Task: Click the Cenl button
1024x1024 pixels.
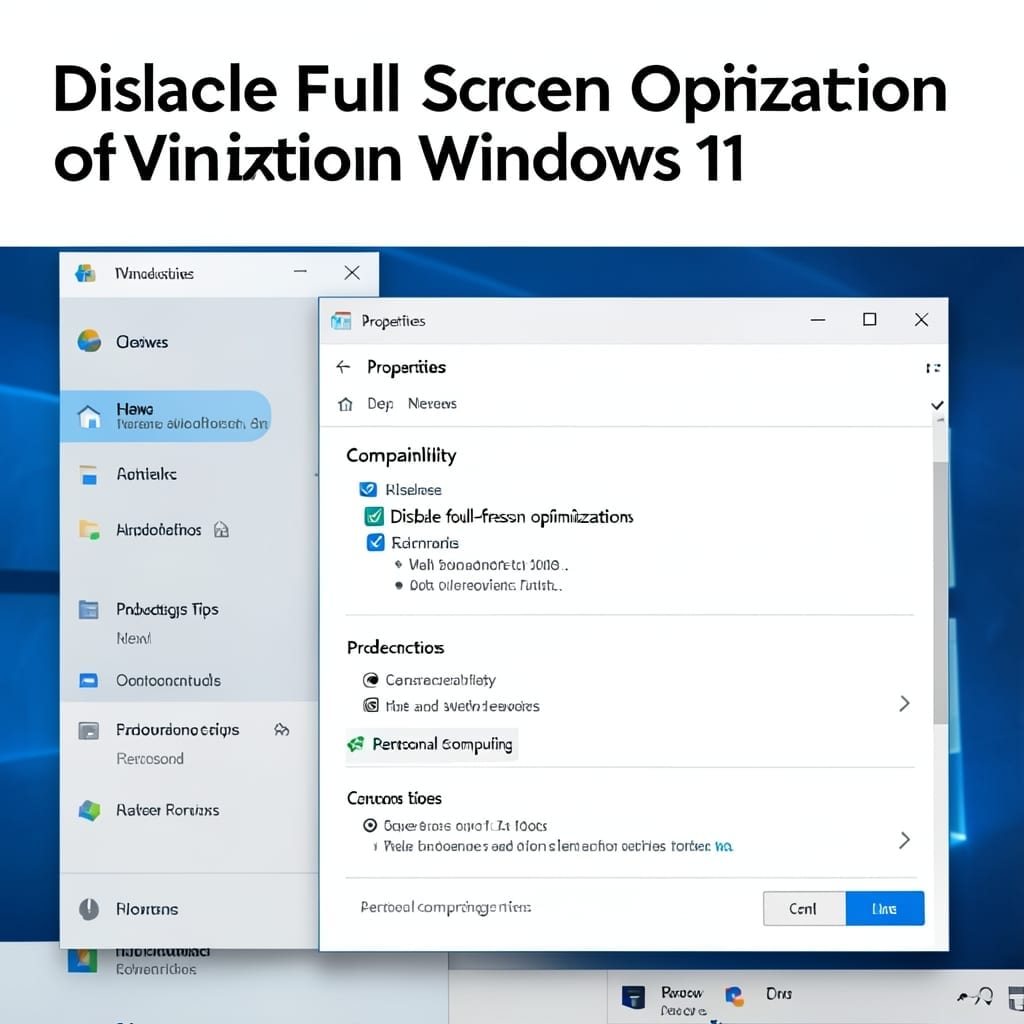Action: tap(804, 908)
